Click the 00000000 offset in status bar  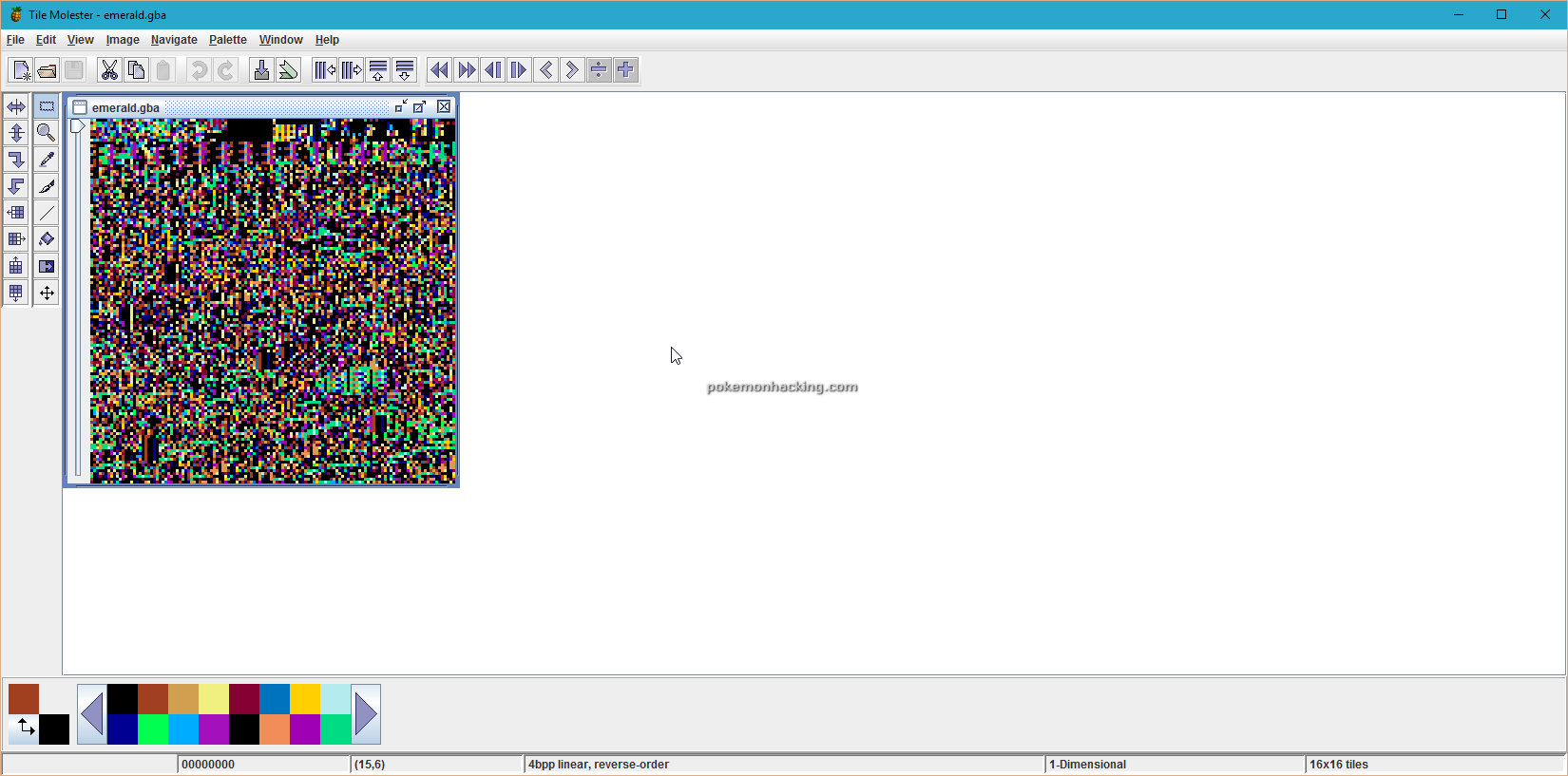208,765
